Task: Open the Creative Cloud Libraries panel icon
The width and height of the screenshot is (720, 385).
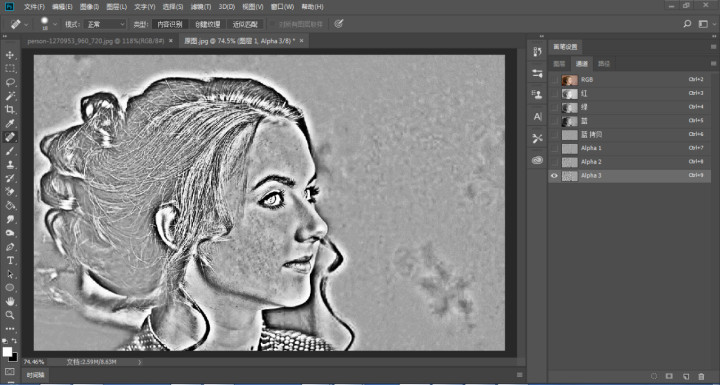Action: coord(537,160)
